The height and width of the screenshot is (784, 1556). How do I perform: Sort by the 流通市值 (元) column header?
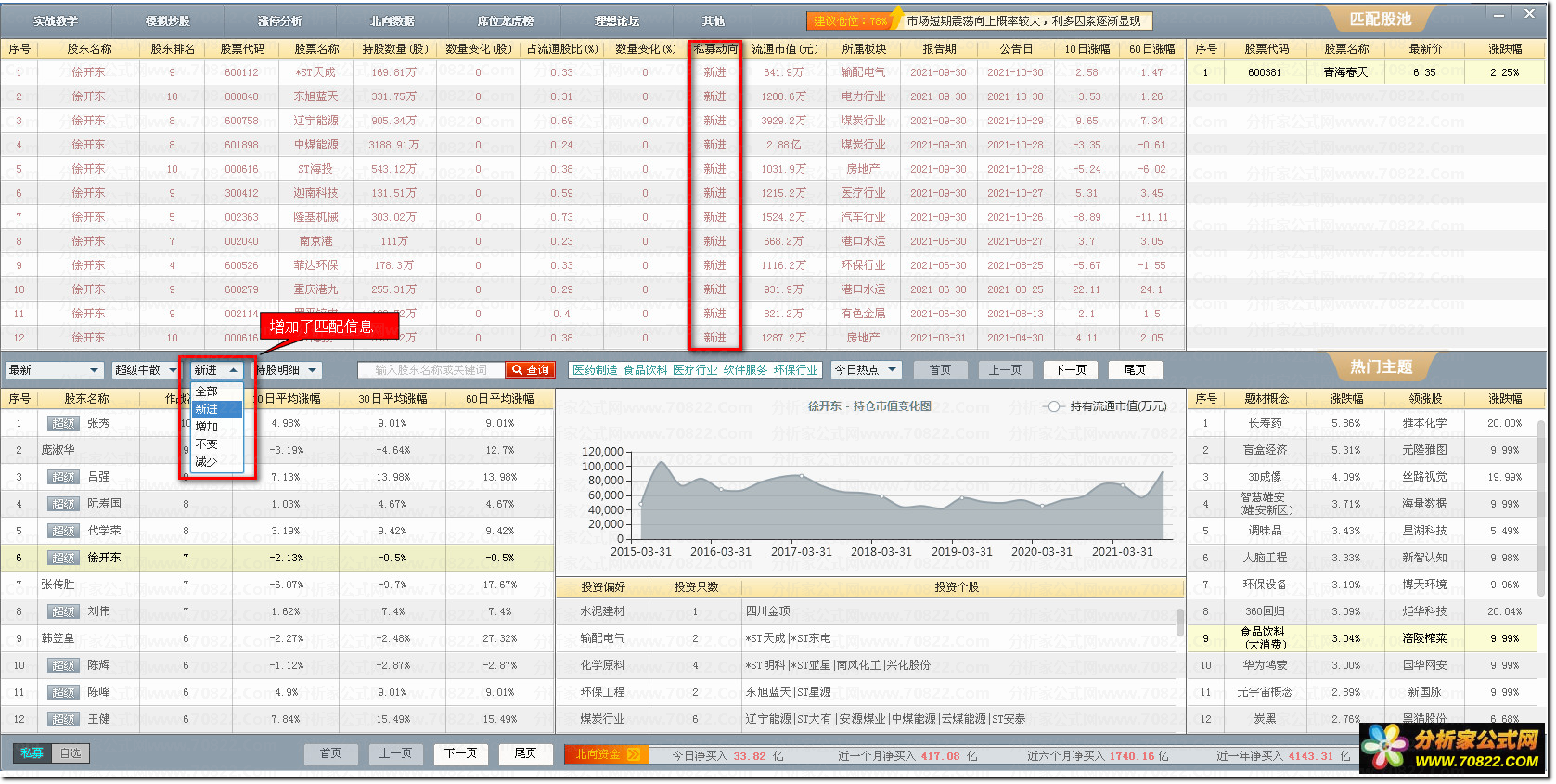coord(785,49)
